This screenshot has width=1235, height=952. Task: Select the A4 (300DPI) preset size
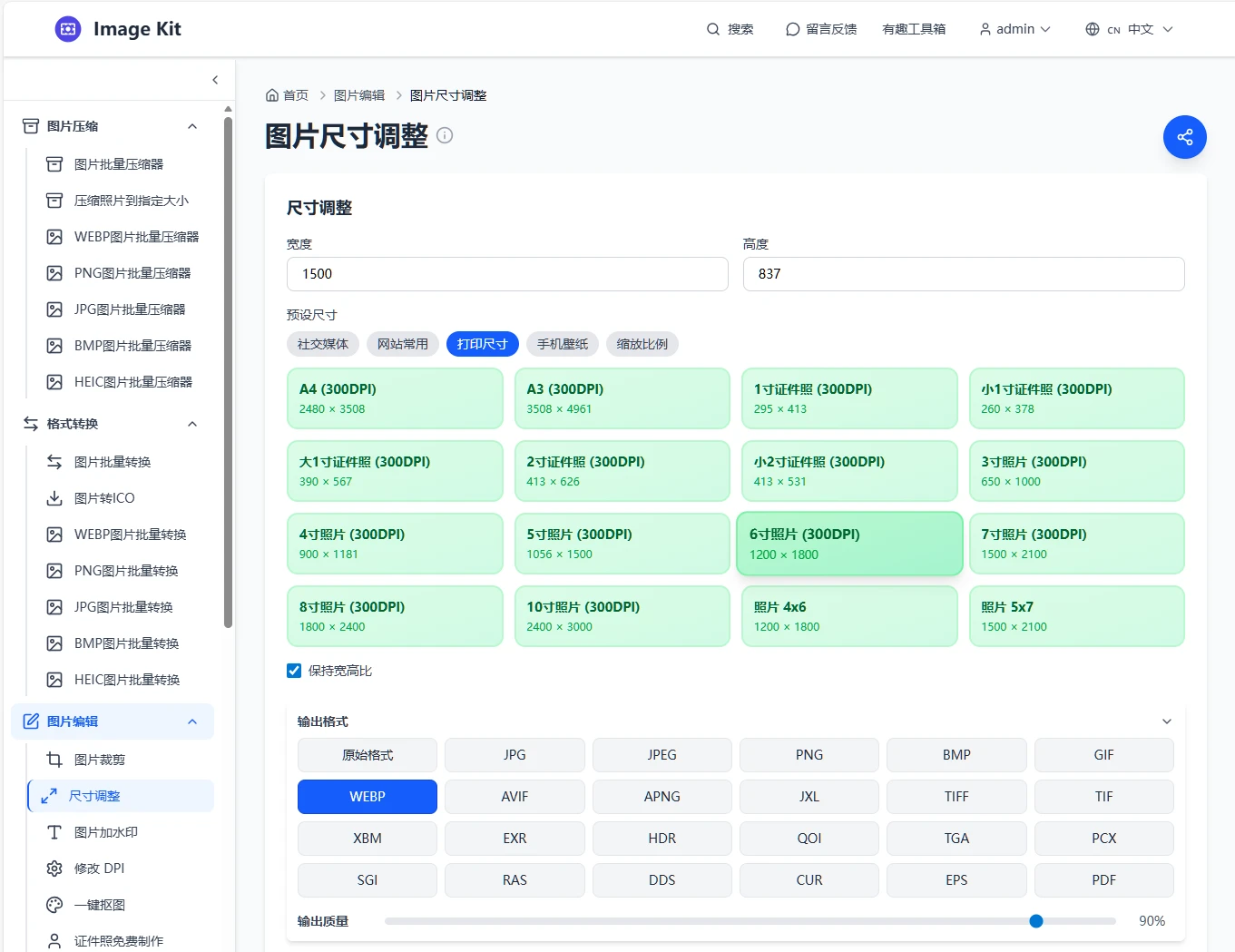coord(395,398)
